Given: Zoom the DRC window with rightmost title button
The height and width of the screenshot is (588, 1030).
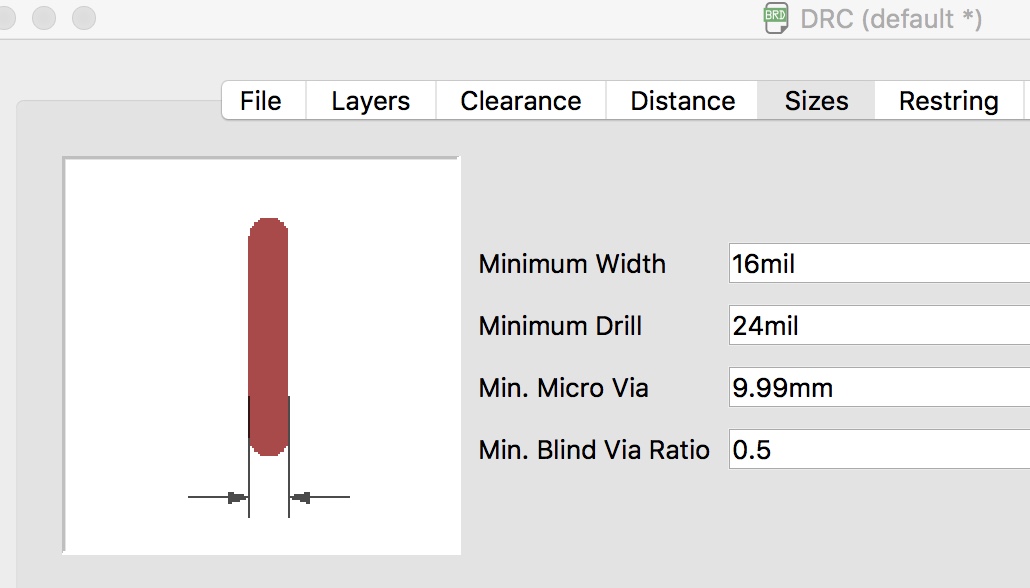Looking at the screenshot, I should tap(84, 18).
